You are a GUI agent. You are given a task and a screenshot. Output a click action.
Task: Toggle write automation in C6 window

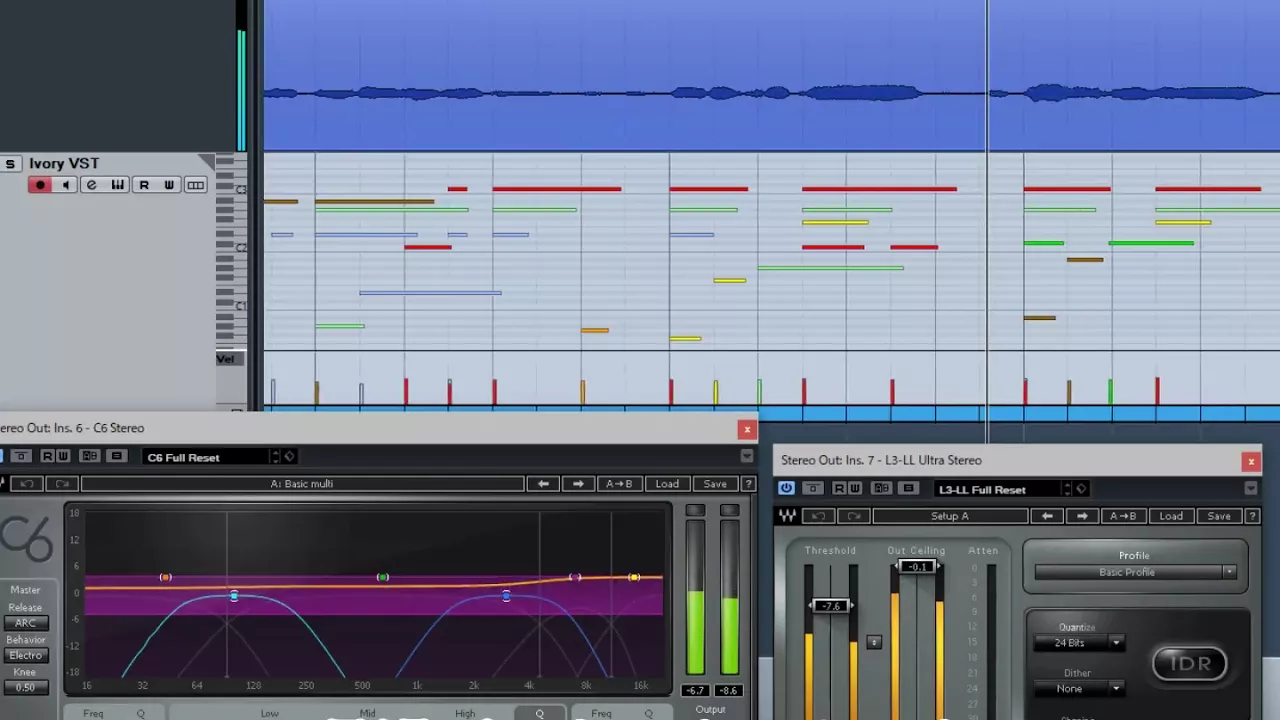(x=63, y=456)
